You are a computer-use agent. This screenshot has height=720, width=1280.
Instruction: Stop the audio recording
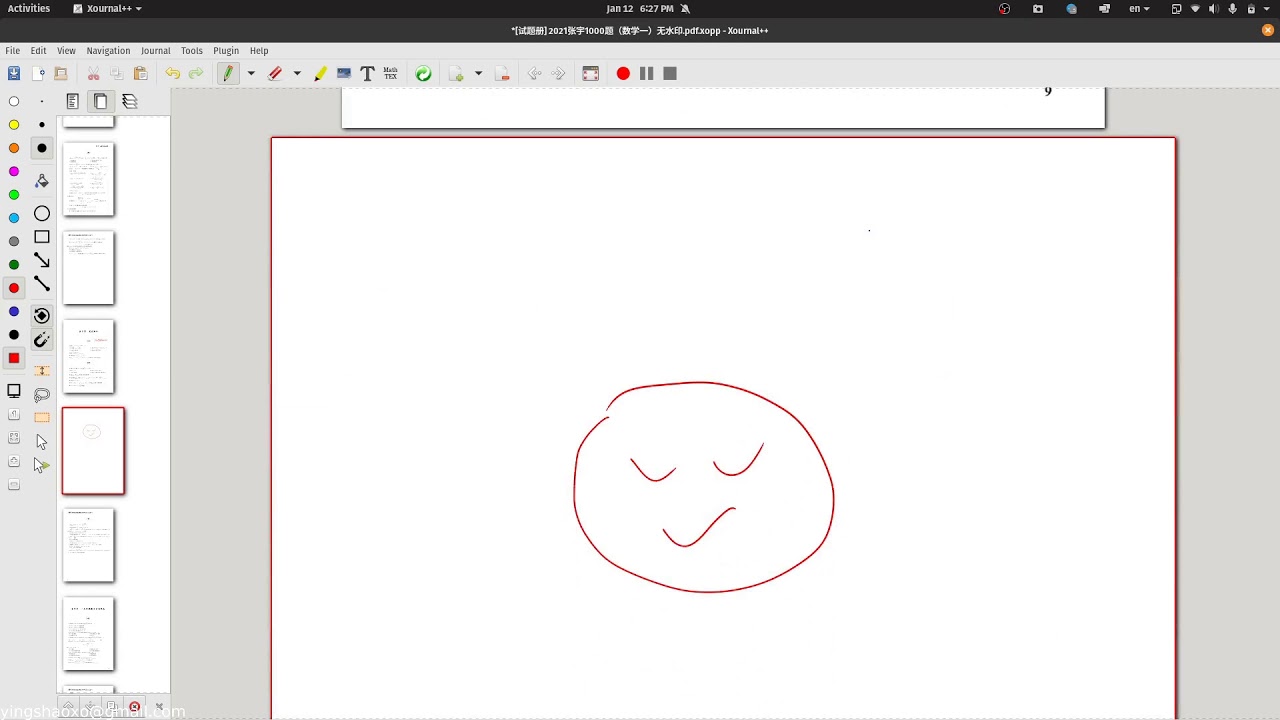[670, 73]
